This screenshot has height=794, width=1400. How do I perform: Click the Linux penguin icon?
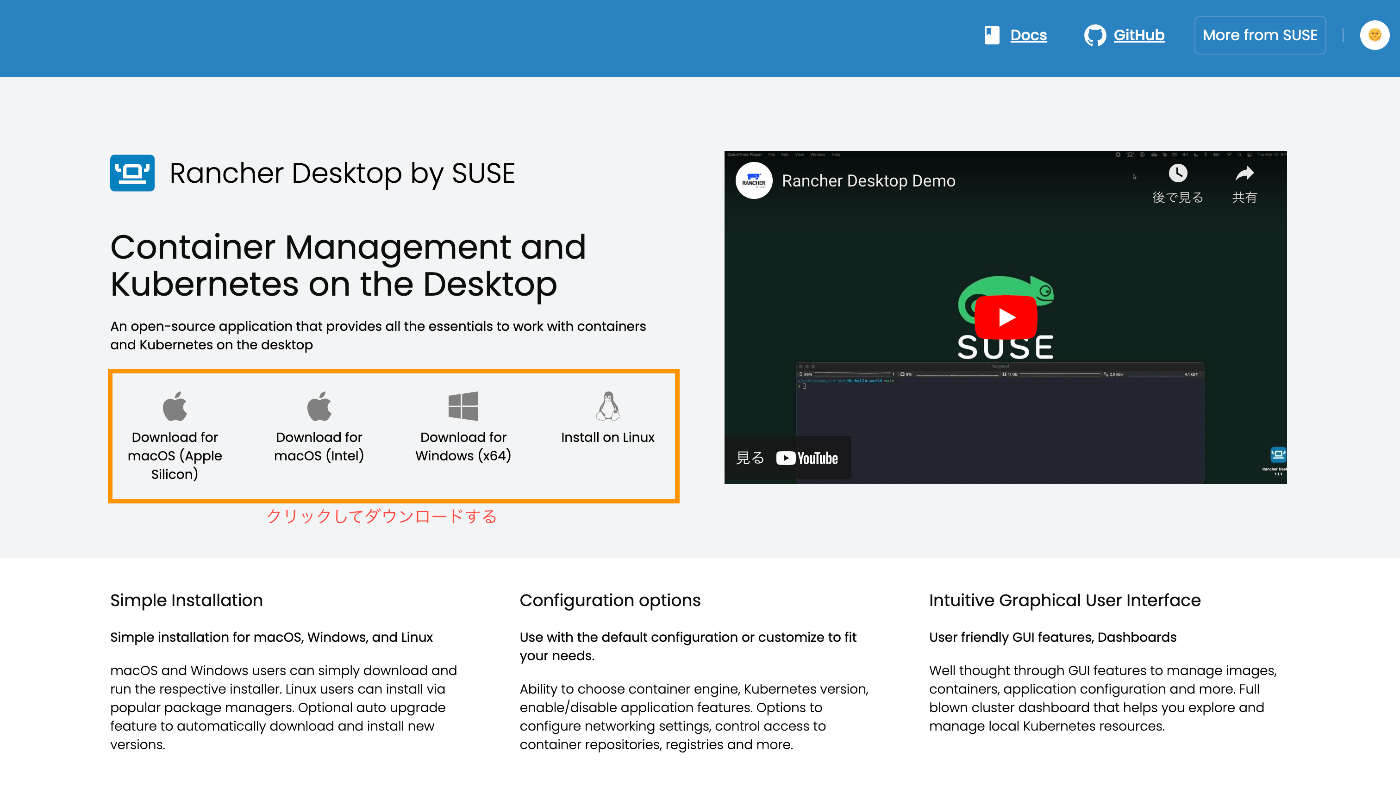coord(608,406)
